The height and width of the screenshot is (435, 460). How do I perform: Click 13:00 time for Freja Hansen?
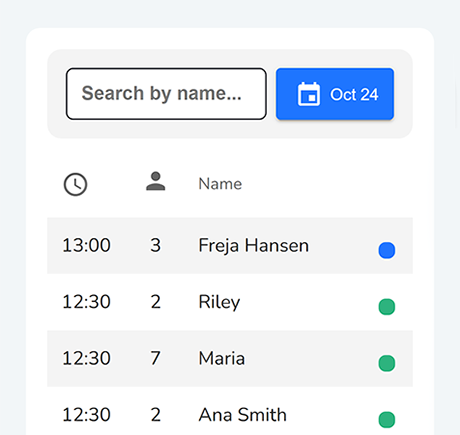pos(86,245)
